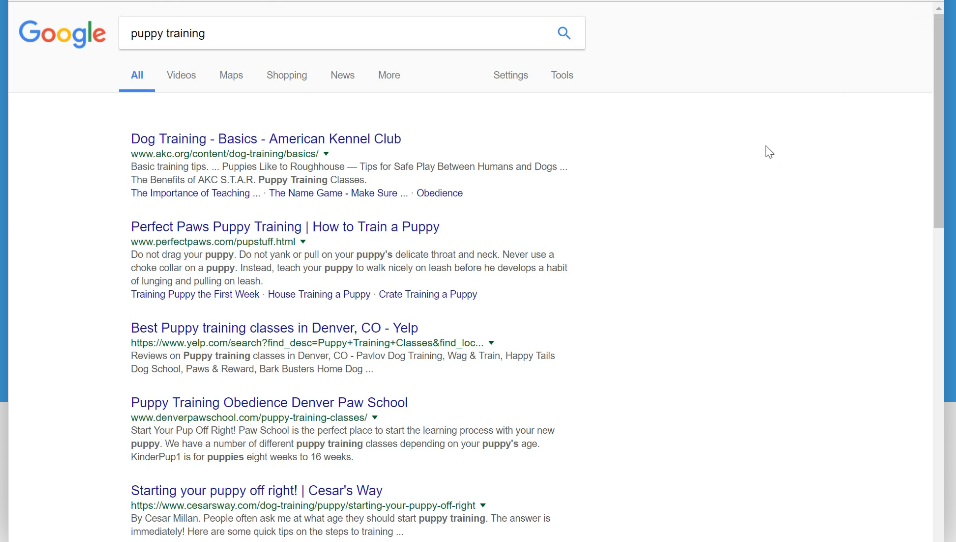
Task: Go to the Shopping tab
Action: point(287,75)
